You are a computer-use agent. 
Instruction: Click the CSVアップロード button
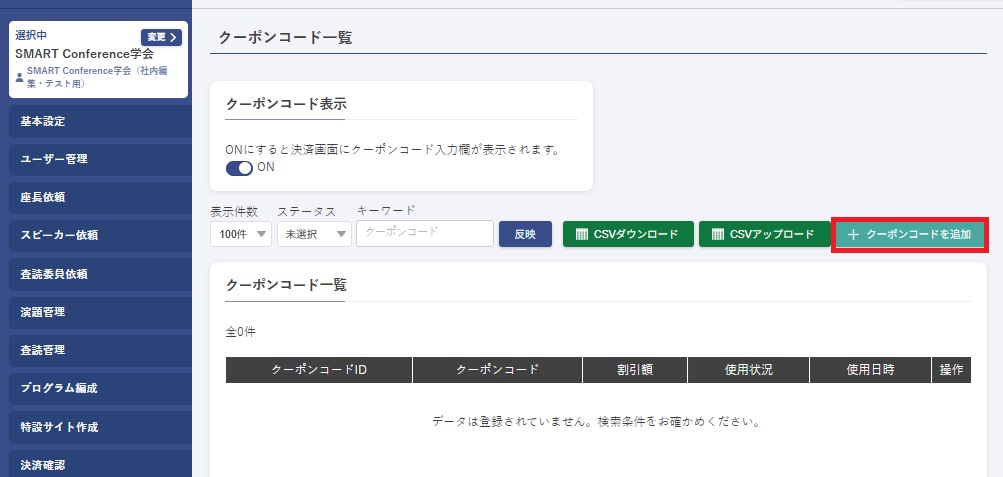point(764,234)
